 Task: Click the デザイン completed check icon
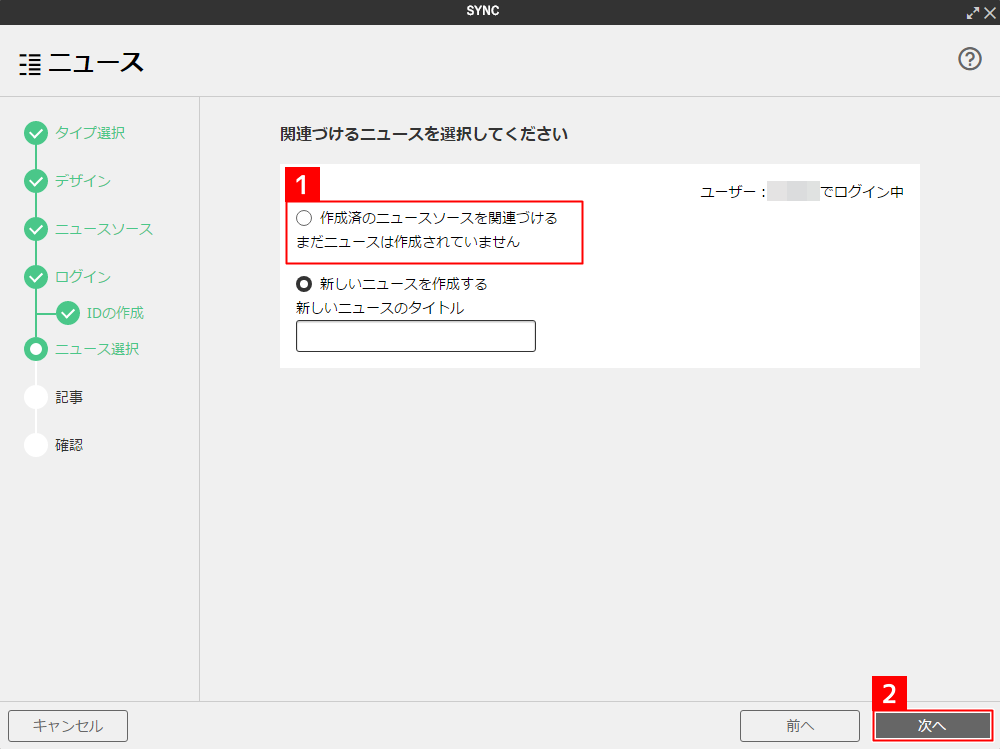pyautogui.click(x=36, y=181)
